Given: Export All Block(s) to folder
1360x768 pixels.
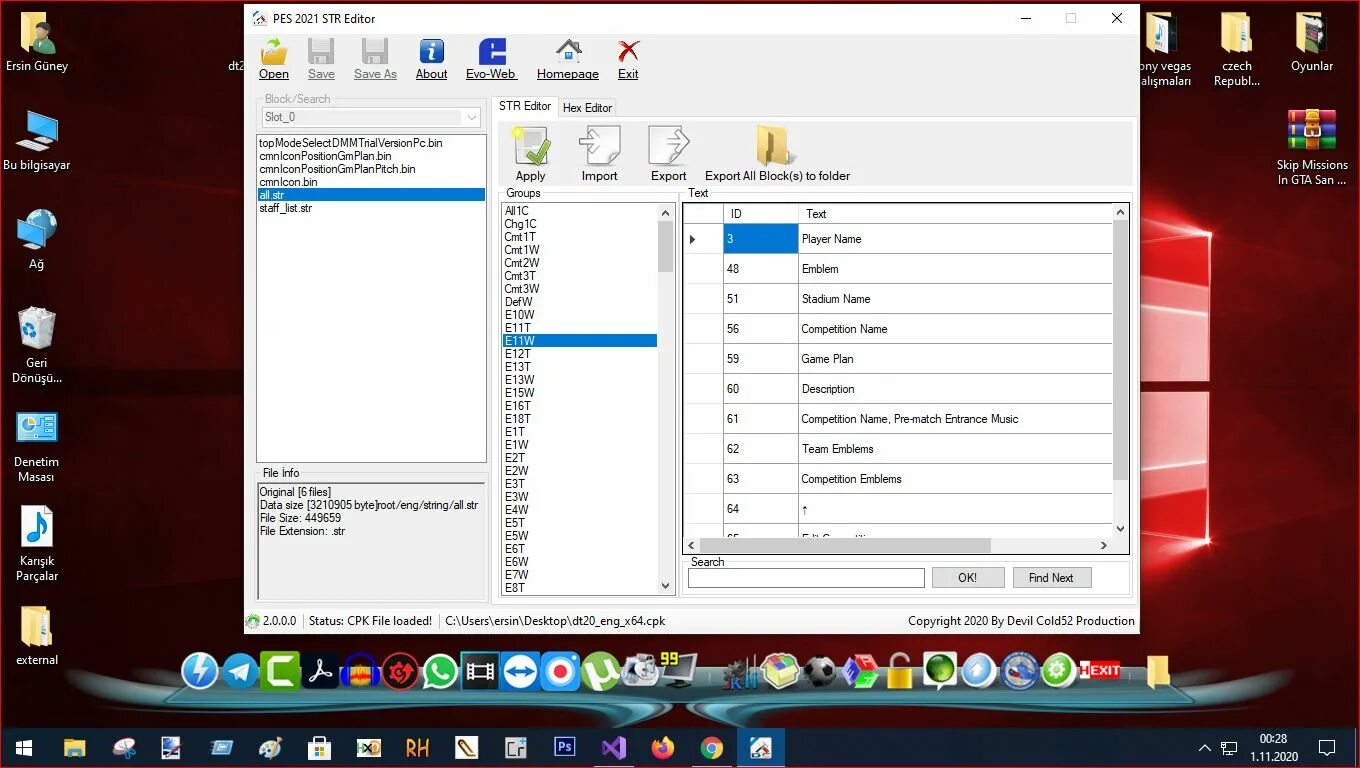Looking at the screenshot, I should coord(777,154).
